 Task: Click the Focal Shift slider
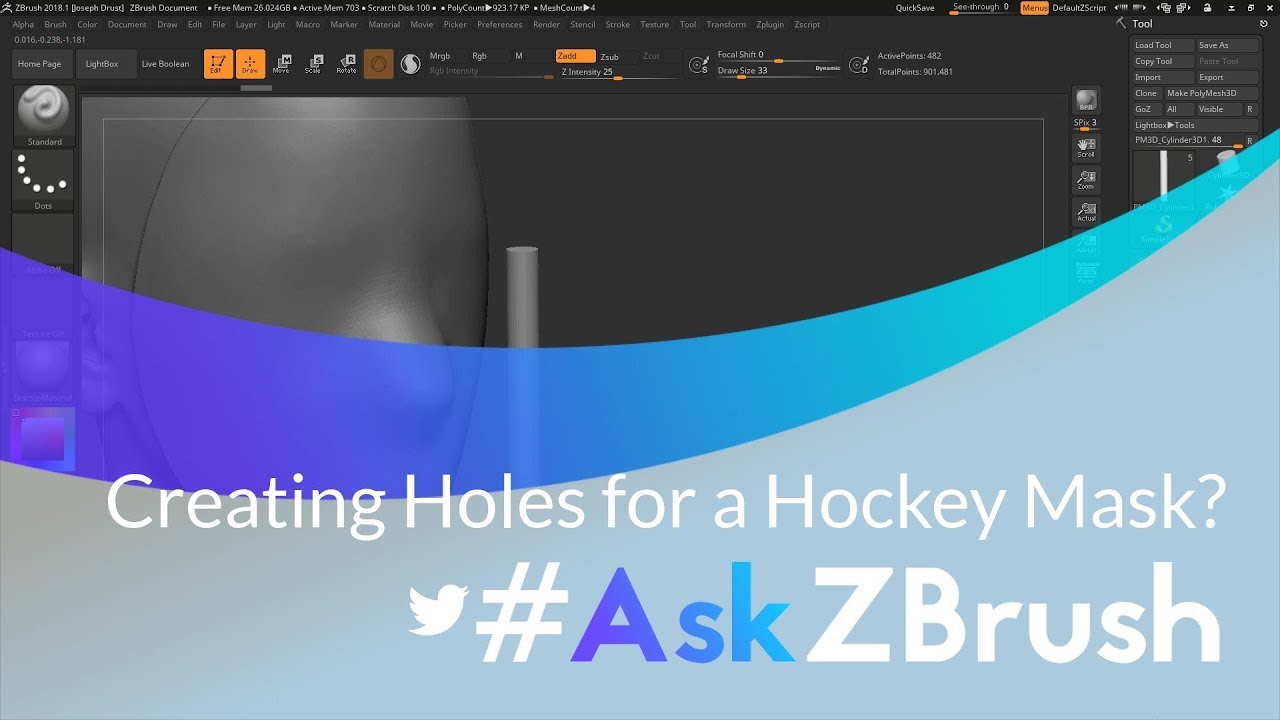click(x=778, y=56)
